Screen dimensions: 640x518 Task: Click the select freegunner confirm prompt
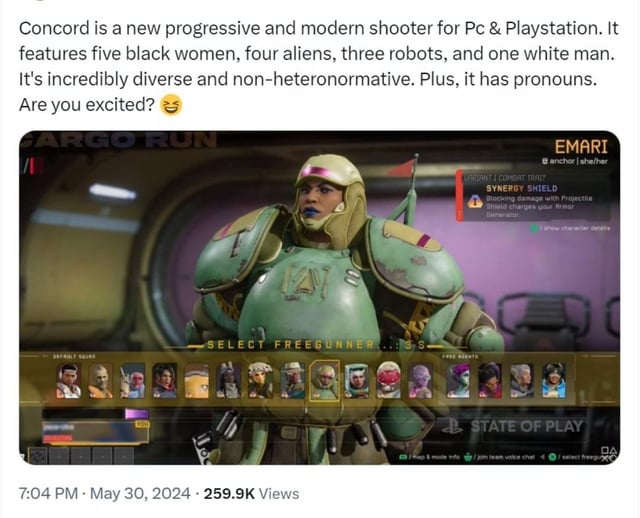tap(576, 457)
